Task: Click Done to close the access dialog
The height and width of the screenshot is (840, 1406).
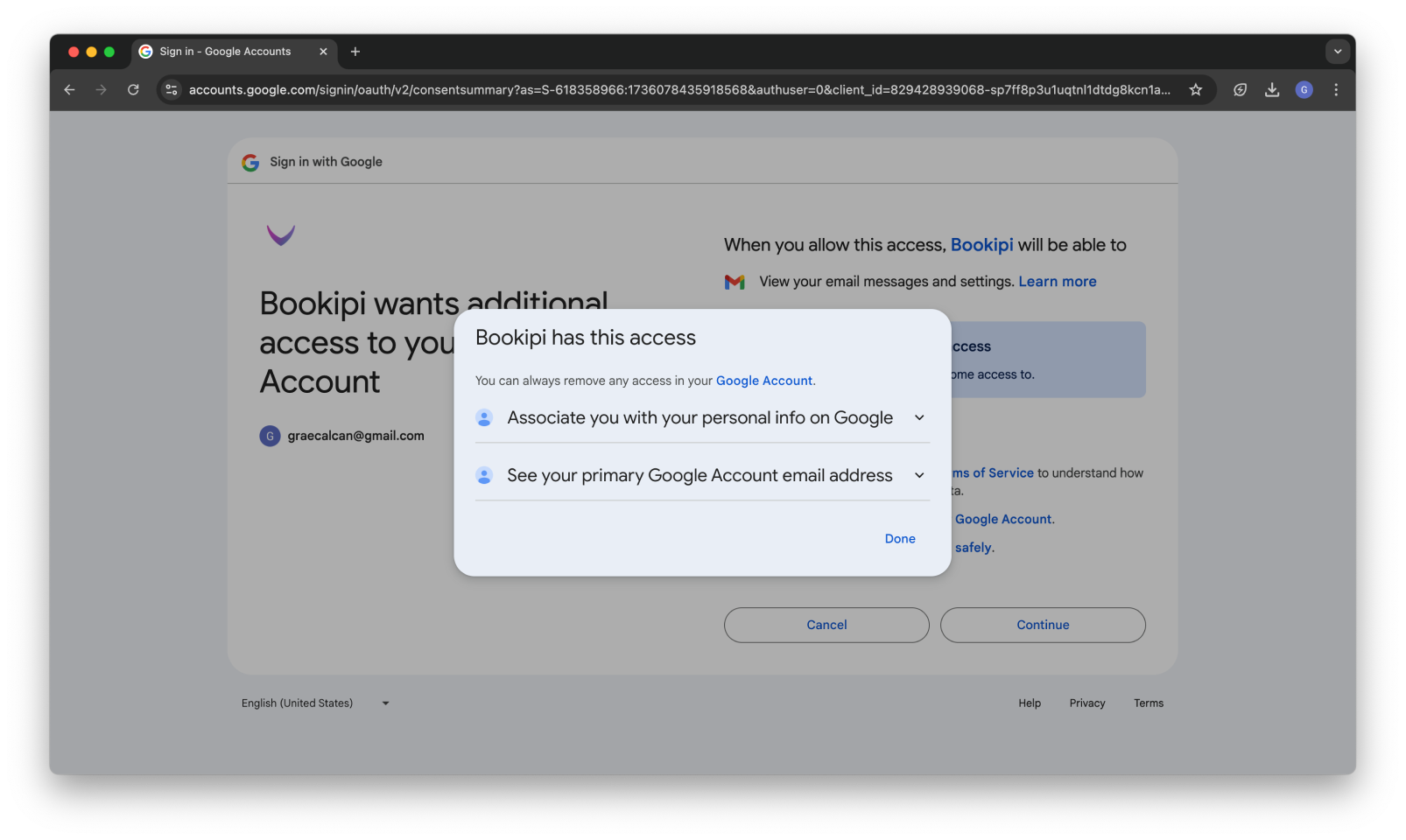Action: tap(900, 538)
